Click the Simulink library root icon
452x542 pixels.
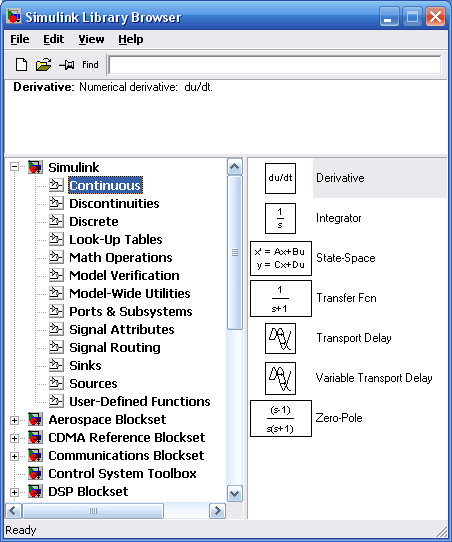[35, 167]
